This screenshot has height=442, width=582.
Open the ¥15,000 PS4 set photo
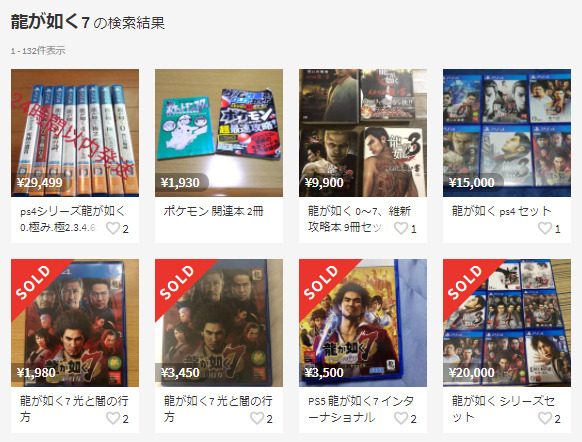pos(507,133)
